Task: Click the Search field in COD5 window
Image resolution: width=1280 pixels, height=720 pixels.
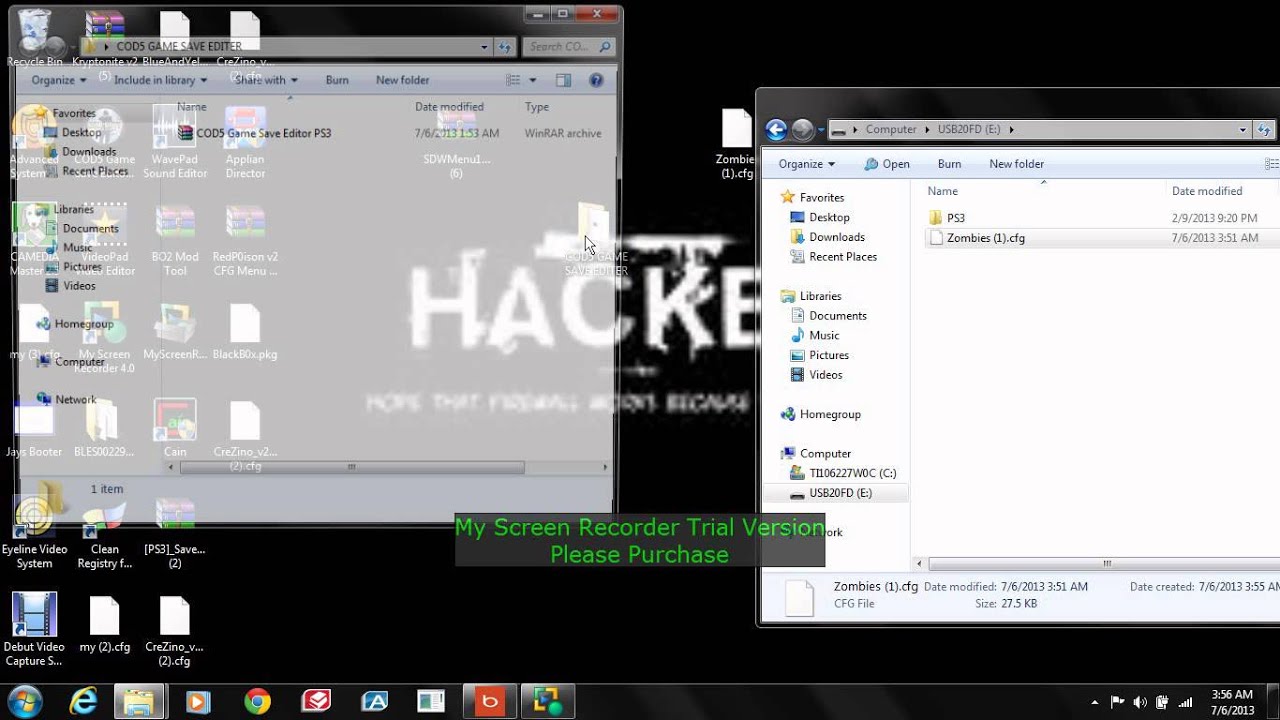Action: click(568, 46)
